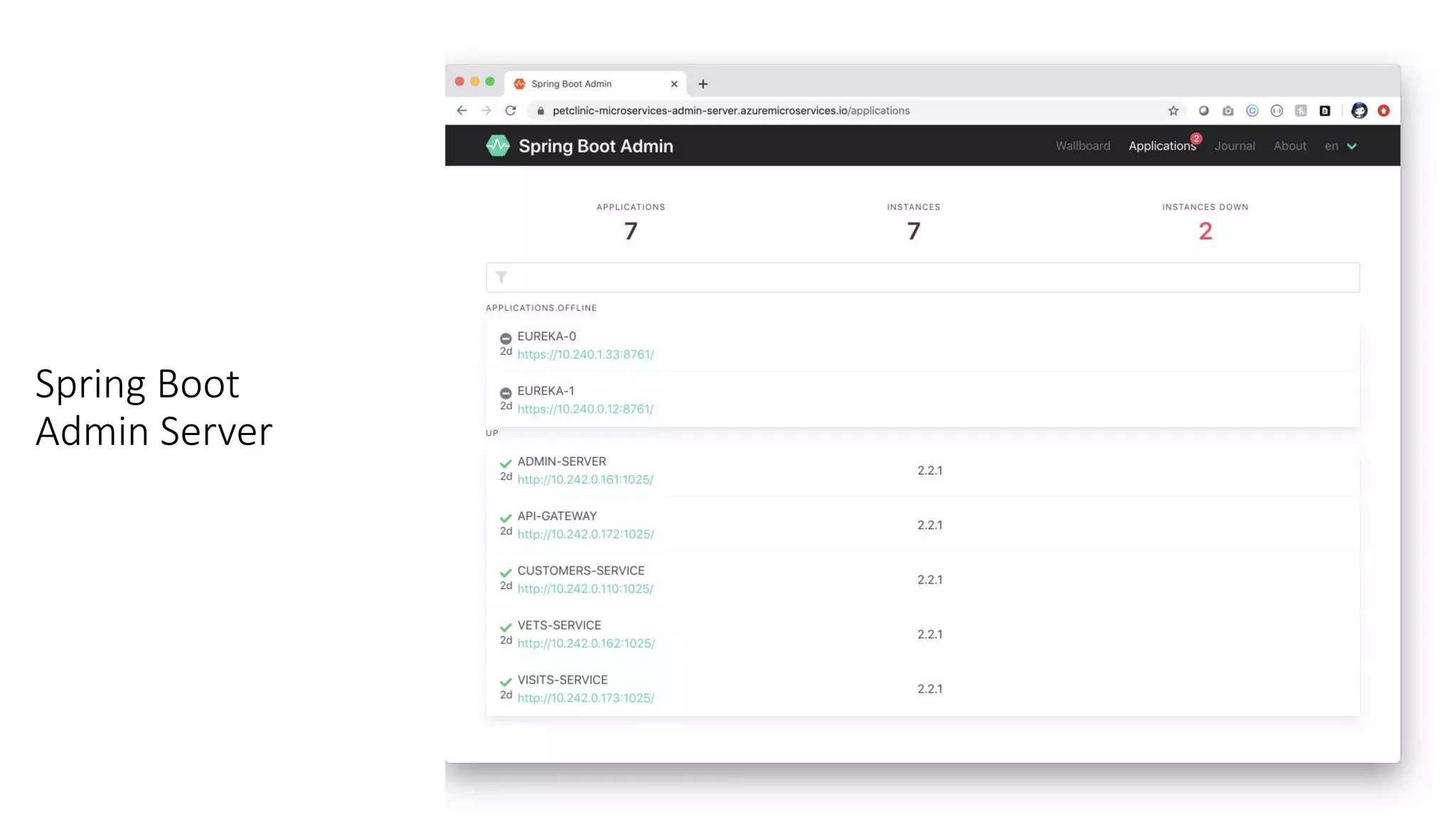Click the red extension icon at toolbar end
This screenshot has width=1456, height=819.
click(1383, 111)
